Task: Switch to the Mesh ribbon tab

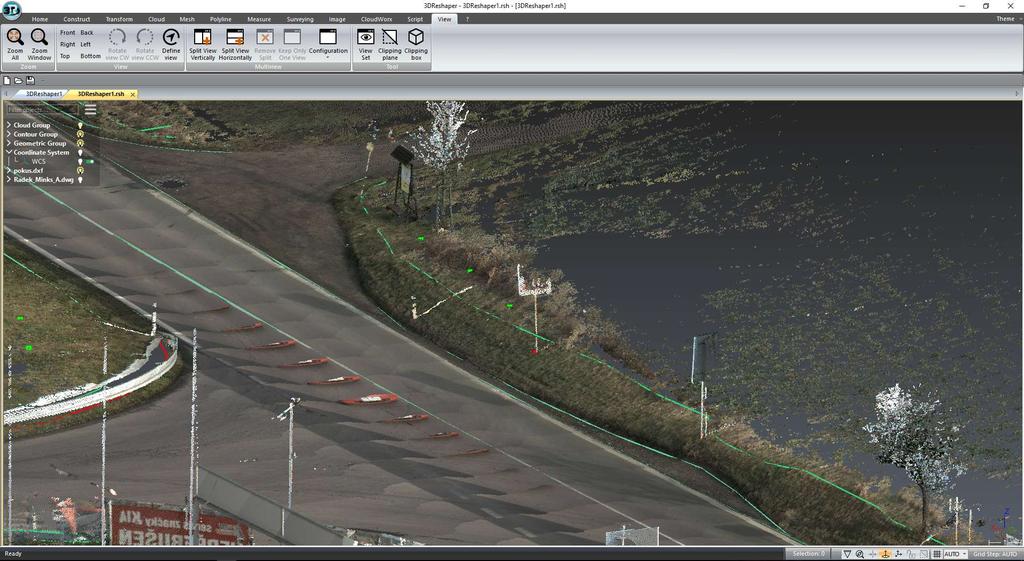Action: click(187, 19)
